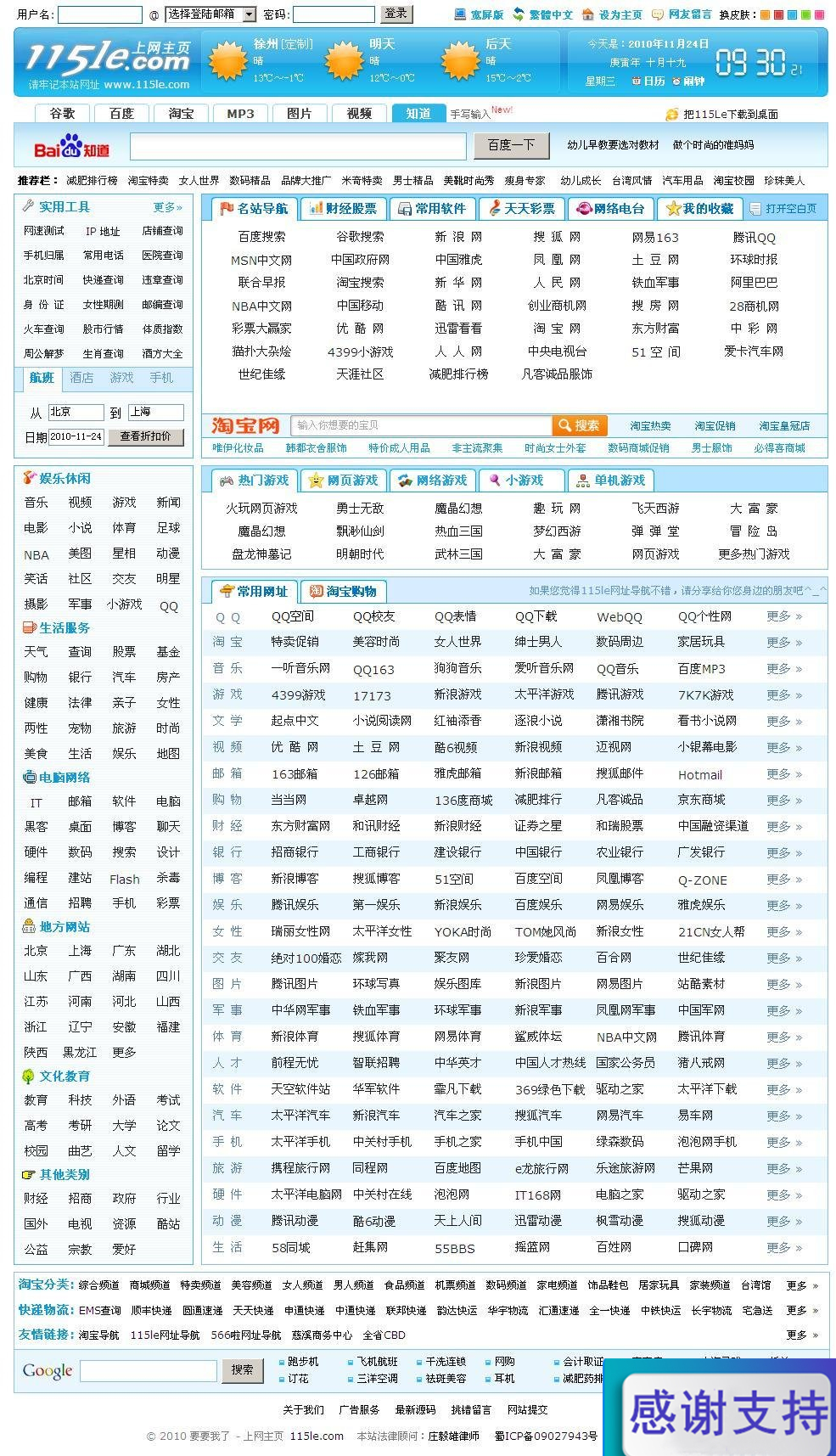Switch to the 我的收藏 tab
Image resolution: width=836 pixels, height=1456 pixels.
pos(699,208)
